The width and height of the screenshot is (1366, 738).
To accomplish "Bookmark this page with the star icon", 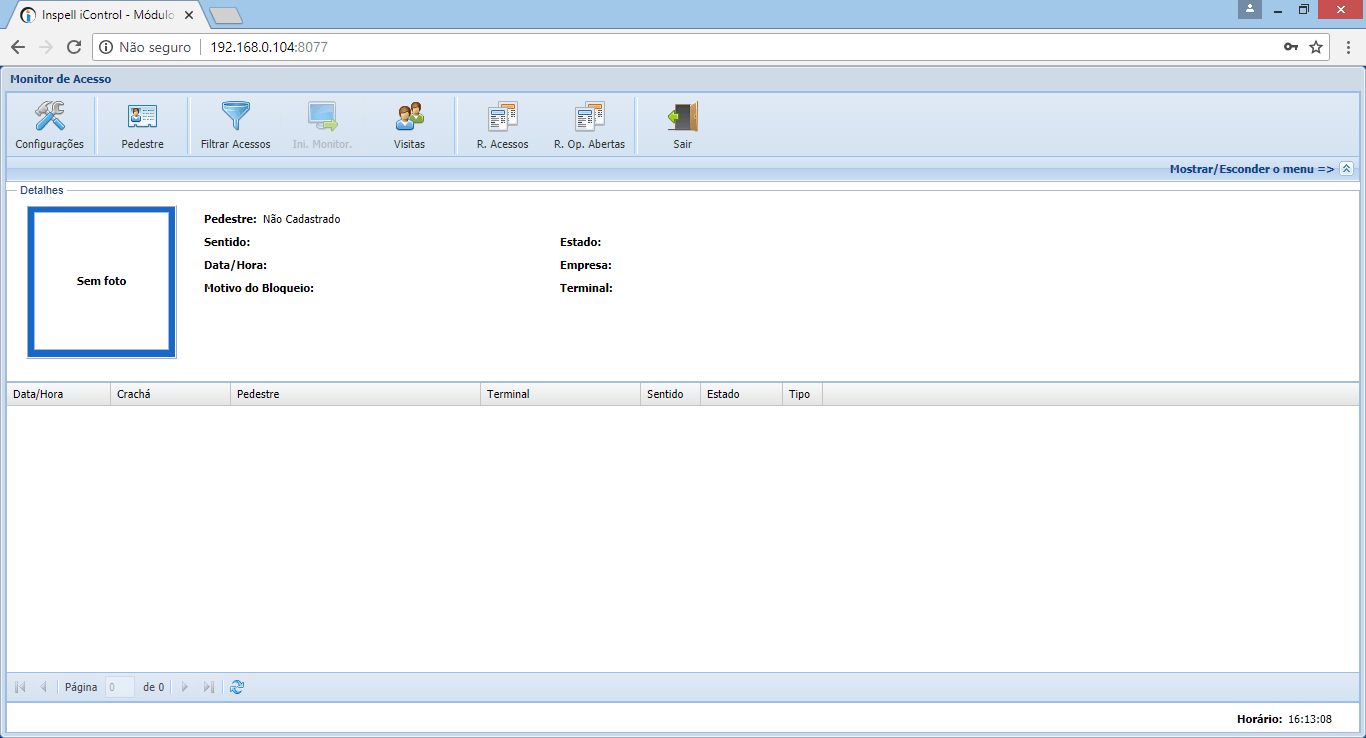I will [x=1316, y=47].
